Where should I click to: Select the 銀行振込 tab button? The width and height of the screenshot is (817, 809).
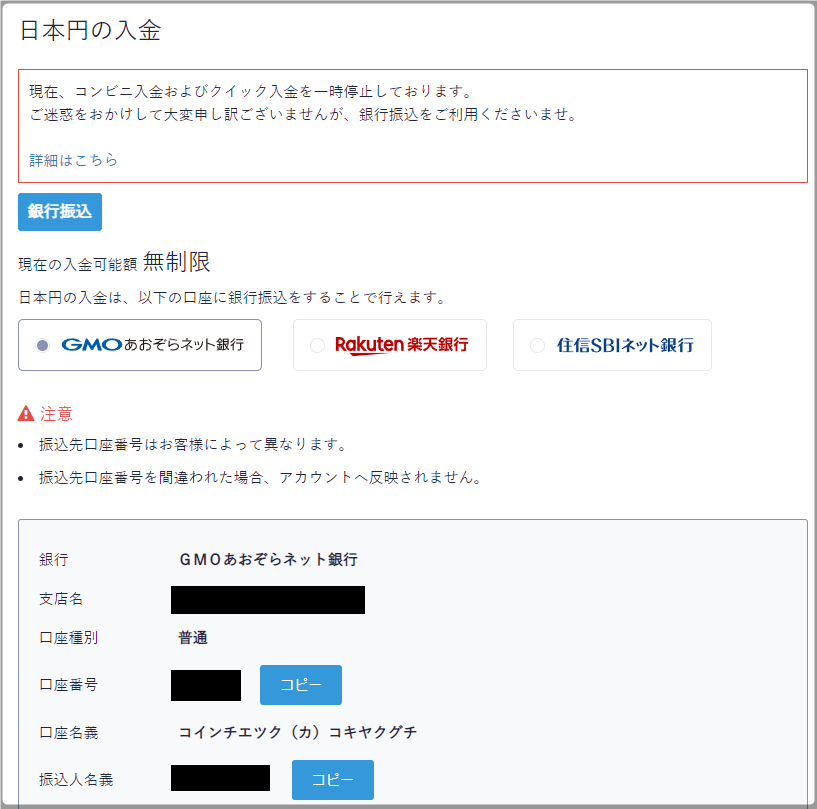[x=60, y=212]
